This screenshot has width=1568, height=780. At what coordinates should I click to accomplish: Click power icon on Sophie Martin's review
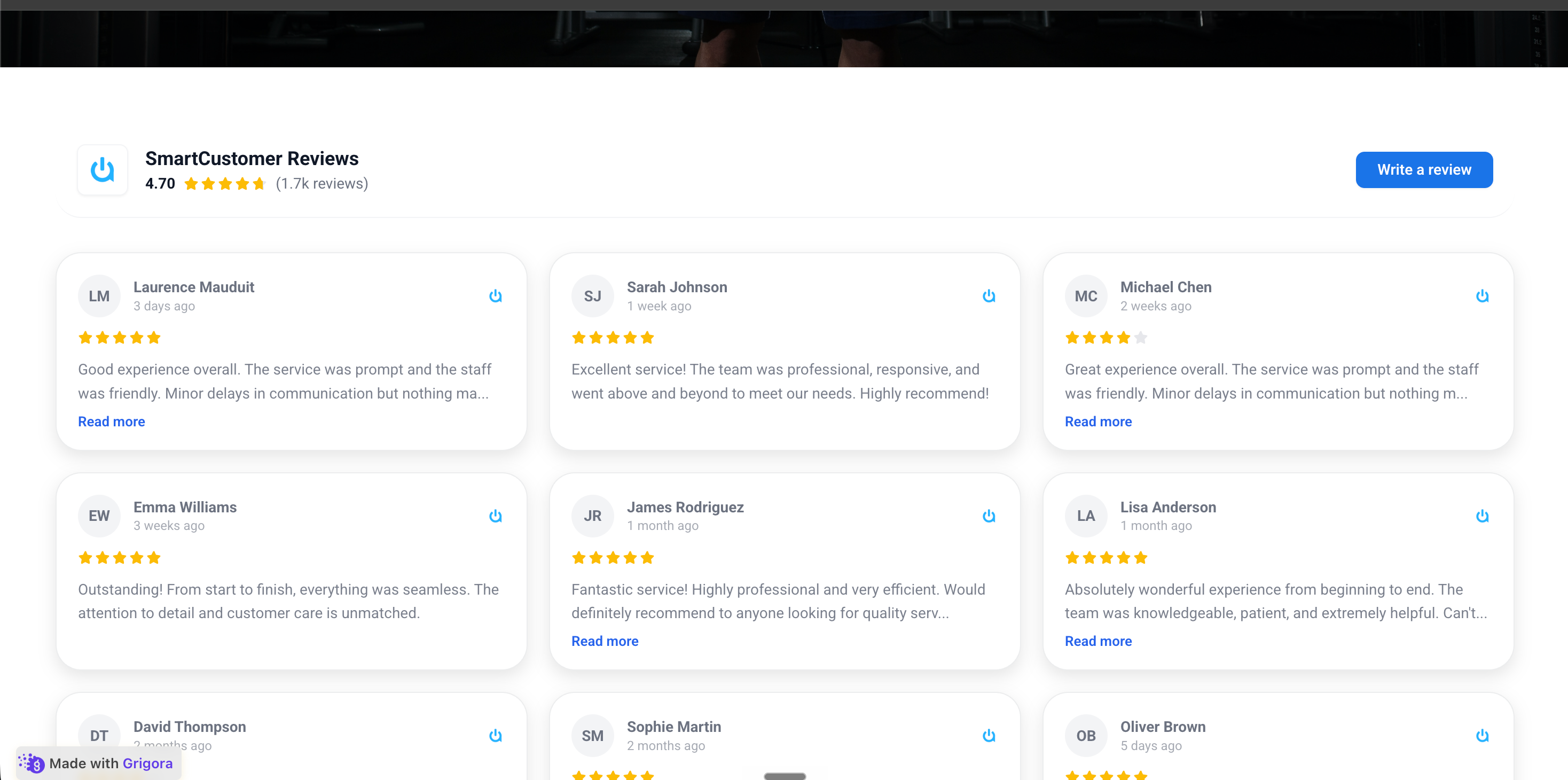(989, 736)
